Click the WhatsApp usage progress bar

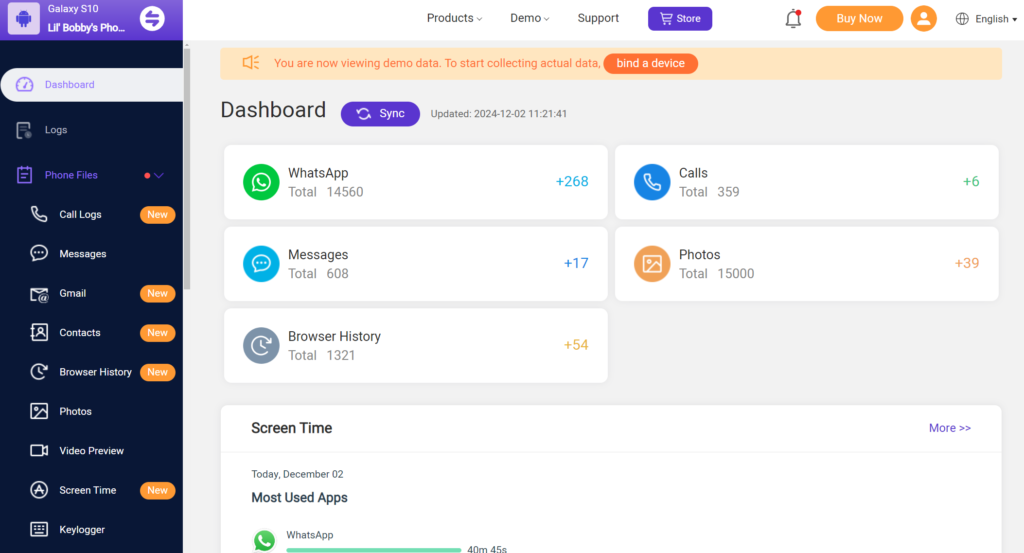374,550
